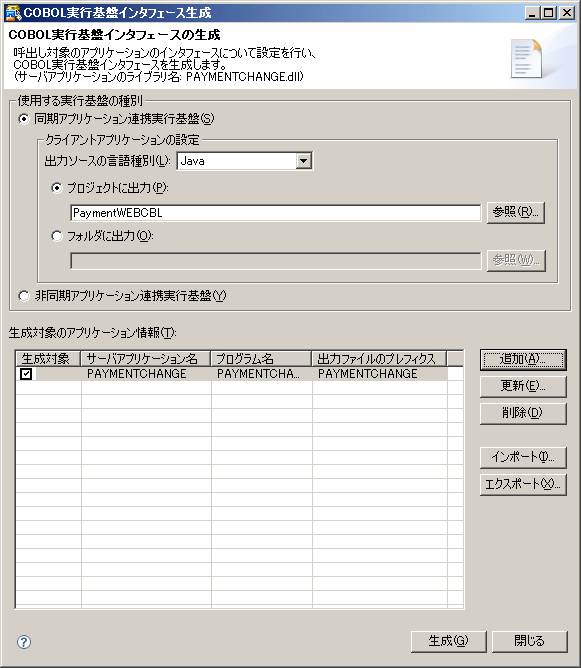Toggle 生成対象 checkbox for PAYMENTCHANGE row
Viewport: 581px width, 668px height.
(x=26, y=374)
